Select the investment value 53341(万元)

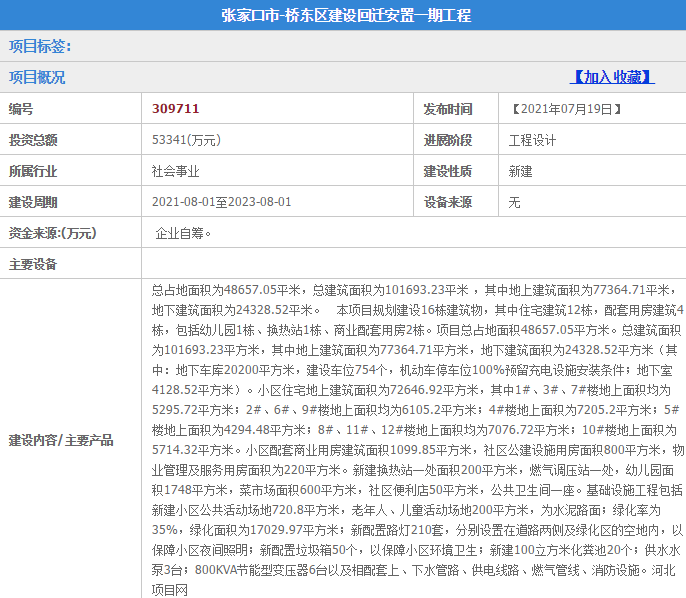[x=186, y=140]
